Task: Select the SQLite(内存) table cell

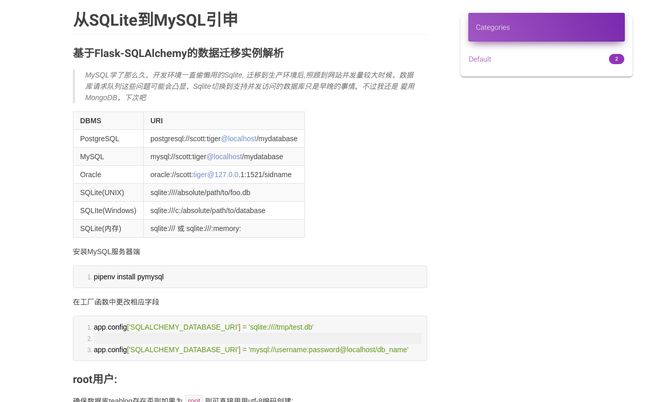Action: tap(108, 228)
